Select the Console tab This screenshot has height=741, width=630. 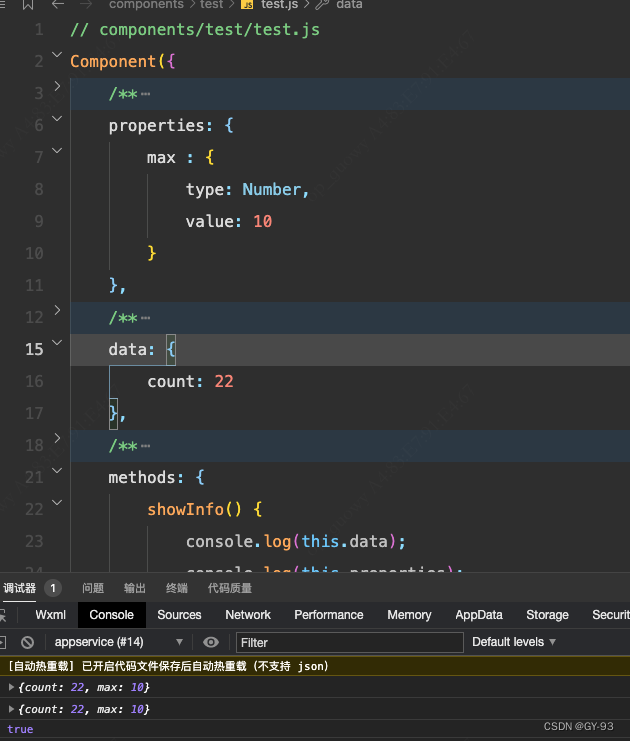click(x=112, y=615)
